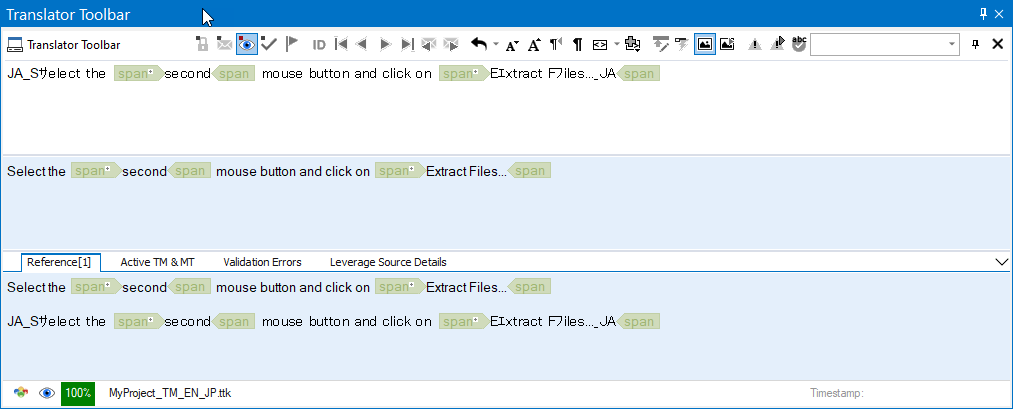The height and width of the screenshot is (409, 1013).
Task: Open the dropdown arrow next to undo
Action: [x=496, y=45]
